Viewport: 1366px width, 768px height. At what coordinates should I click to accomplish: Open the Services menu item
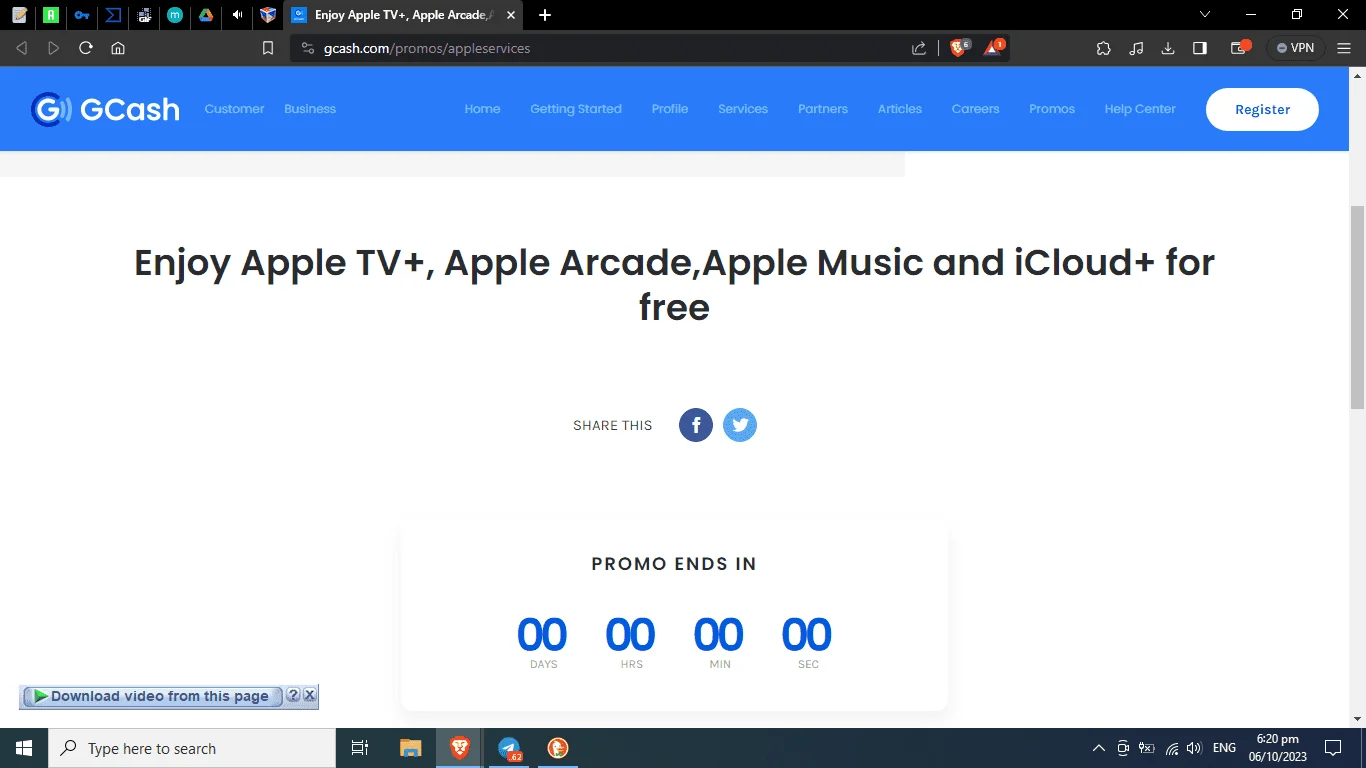pos(743,109)
